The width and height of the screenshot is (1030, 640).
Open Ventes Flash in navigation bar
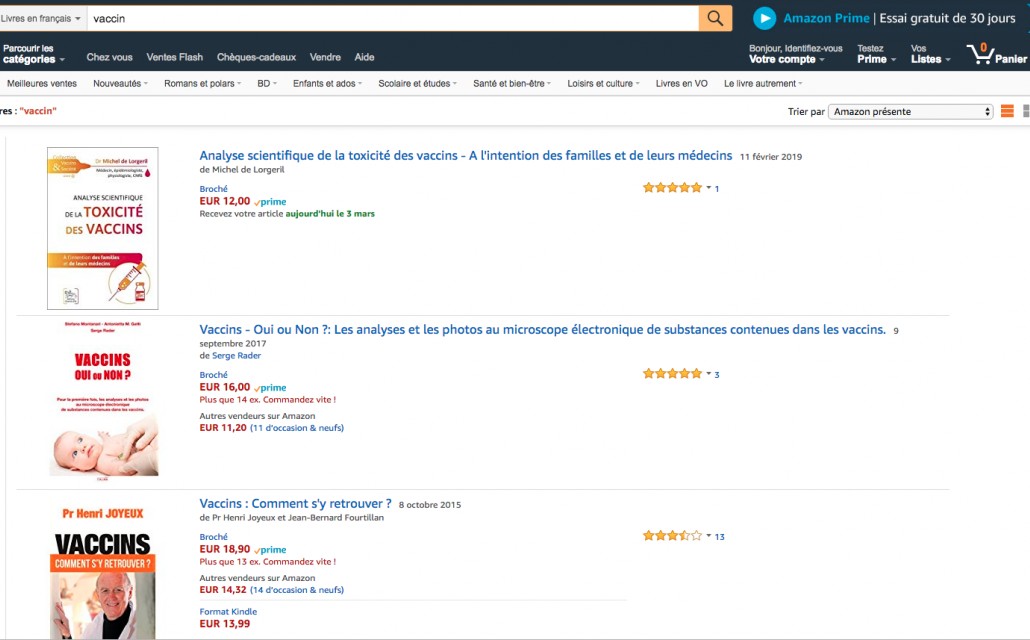(175, 57)
